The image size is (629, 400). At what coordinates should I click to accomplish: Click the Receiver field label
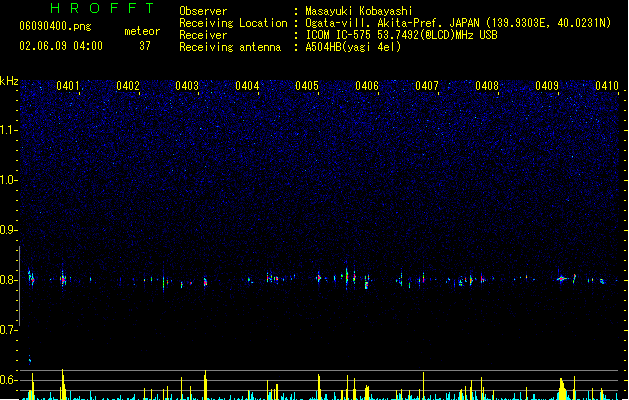pos(203,35)
